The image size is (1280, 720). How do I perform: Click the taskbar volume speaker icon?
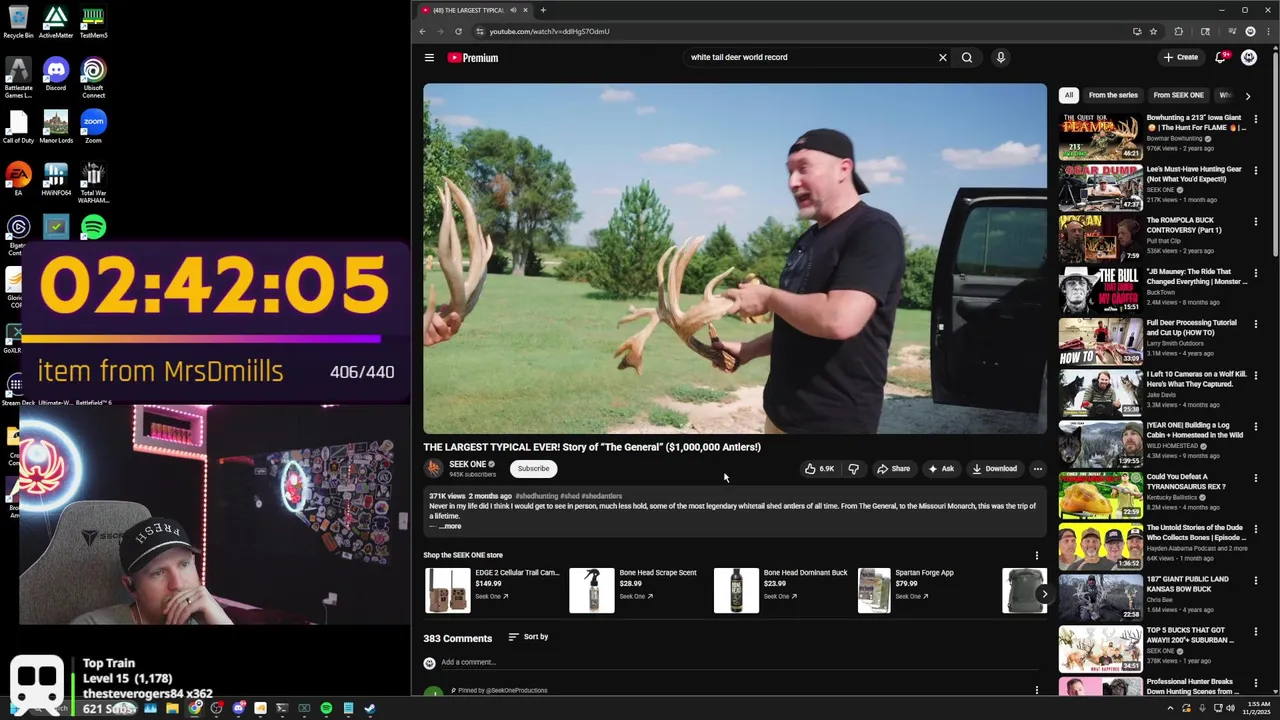[1231, 708]
